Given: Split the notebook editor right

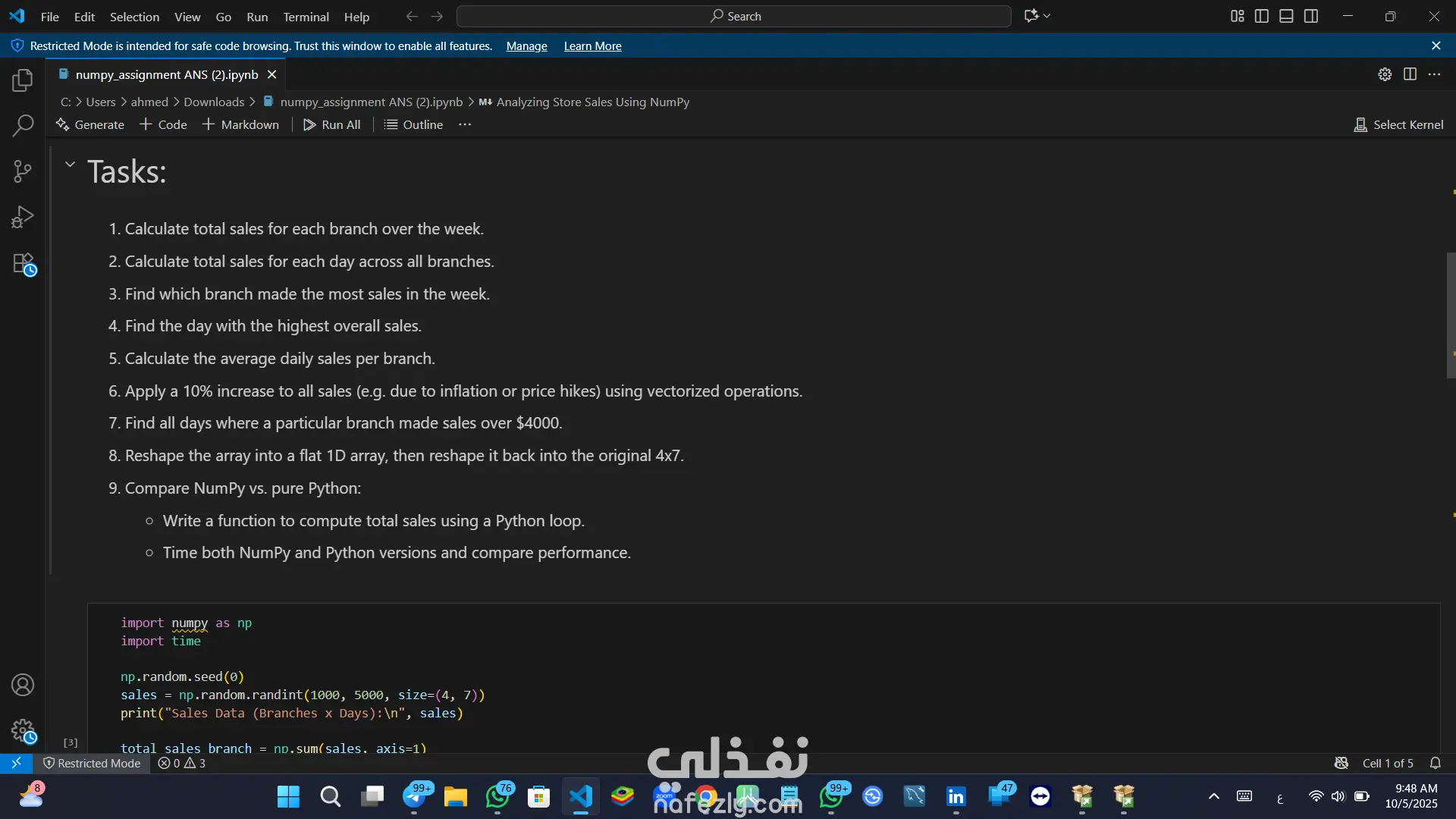Looking at the screenshot, I should pyautogui.click(x=1410, y=74).
